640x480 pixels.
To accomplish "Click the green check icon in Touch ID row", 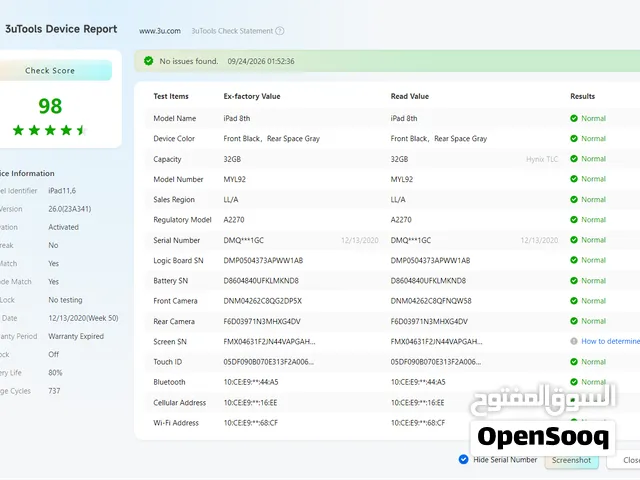I will click(x=574, y=362).
